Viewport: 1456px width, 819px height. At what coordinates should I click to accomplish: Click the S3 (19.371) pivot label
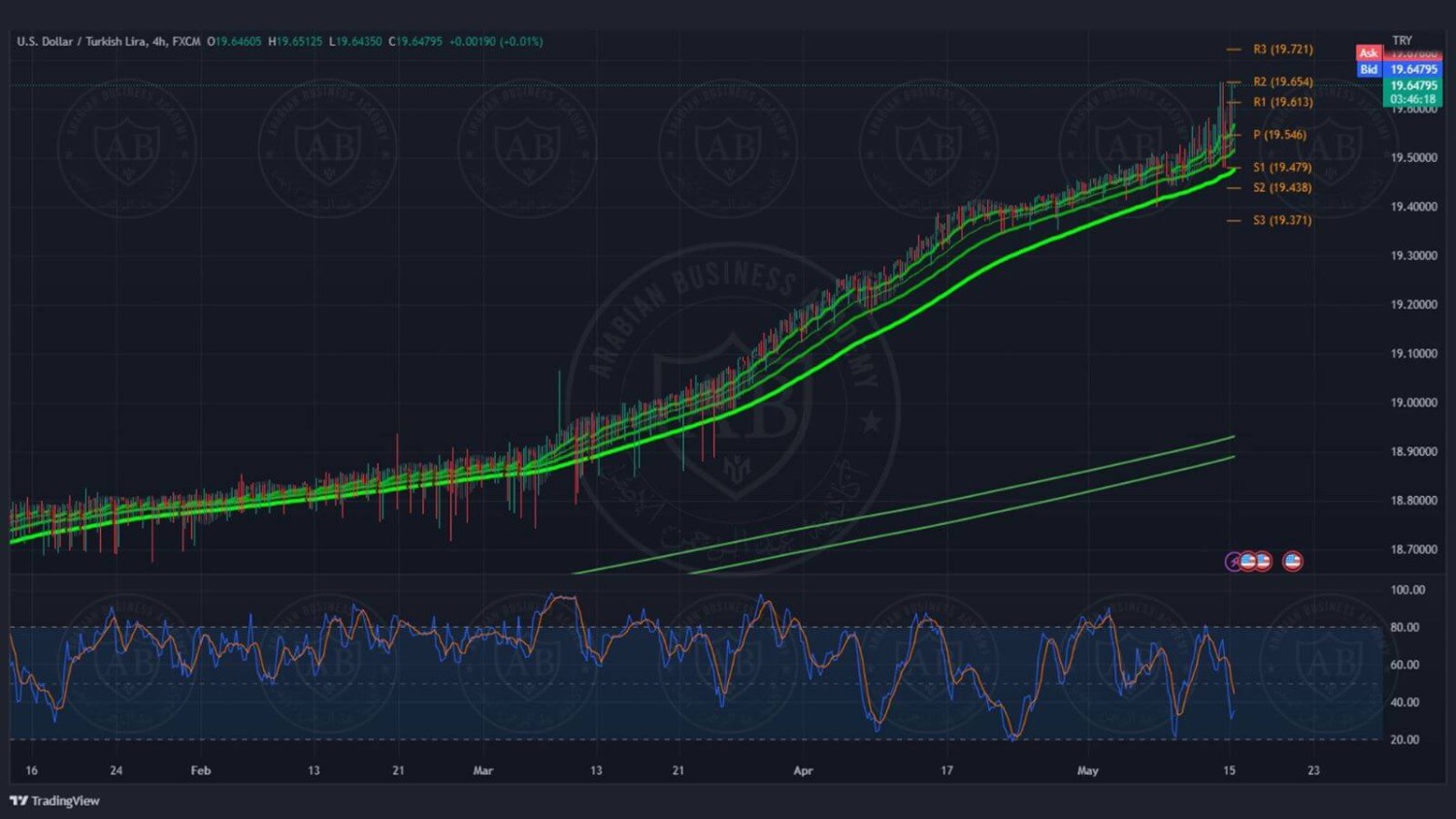click(1282, 220)
